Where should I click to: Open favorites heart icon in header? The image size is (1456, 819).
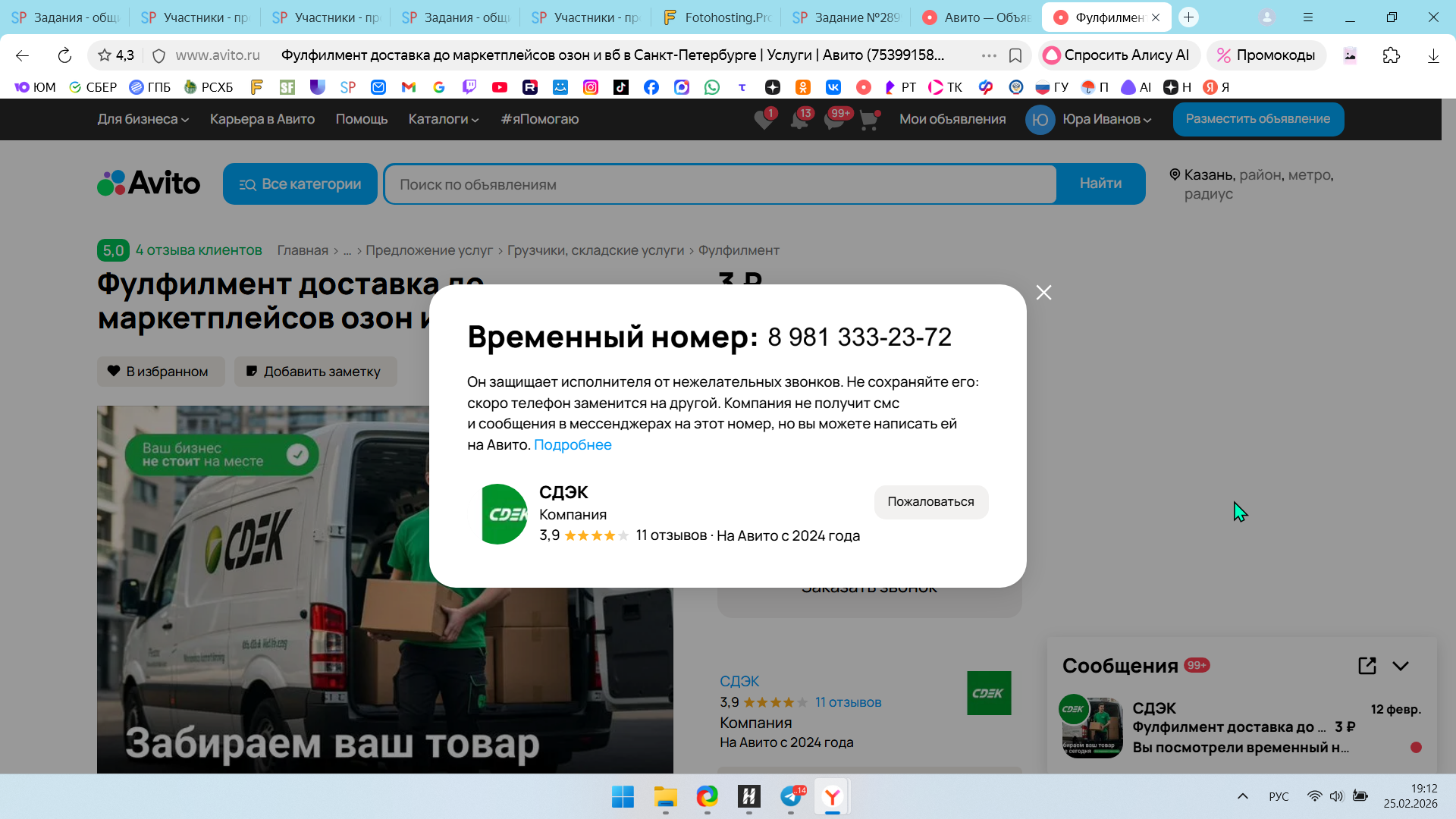pyautogui.click(x=764, y=120)
